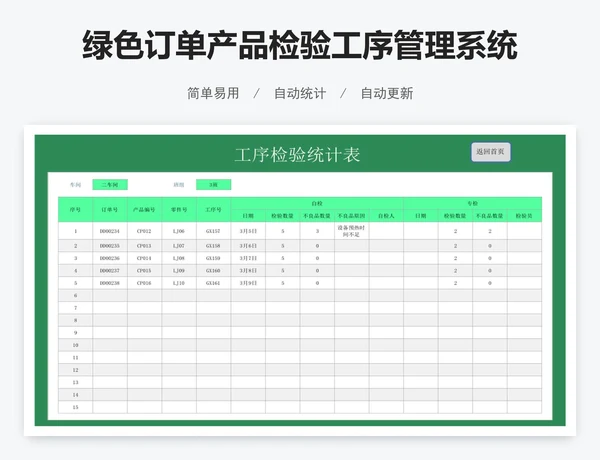This screenshot has height=460, width=600.
Task: Select date cell 3月7日
Action: [x=248, y=258]
